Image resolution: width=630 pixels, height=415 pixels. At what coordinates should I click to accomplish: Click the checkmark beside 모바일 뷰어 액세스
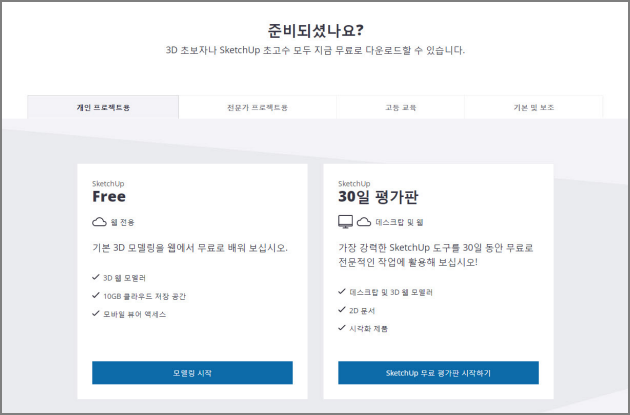click(96, 314)
